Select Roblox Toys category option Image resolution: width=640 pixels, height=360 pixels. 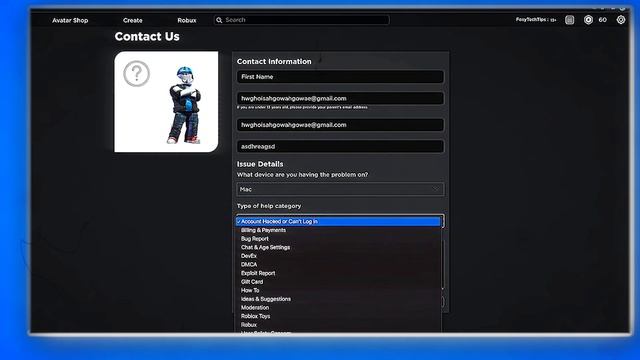tap(256, 316)
